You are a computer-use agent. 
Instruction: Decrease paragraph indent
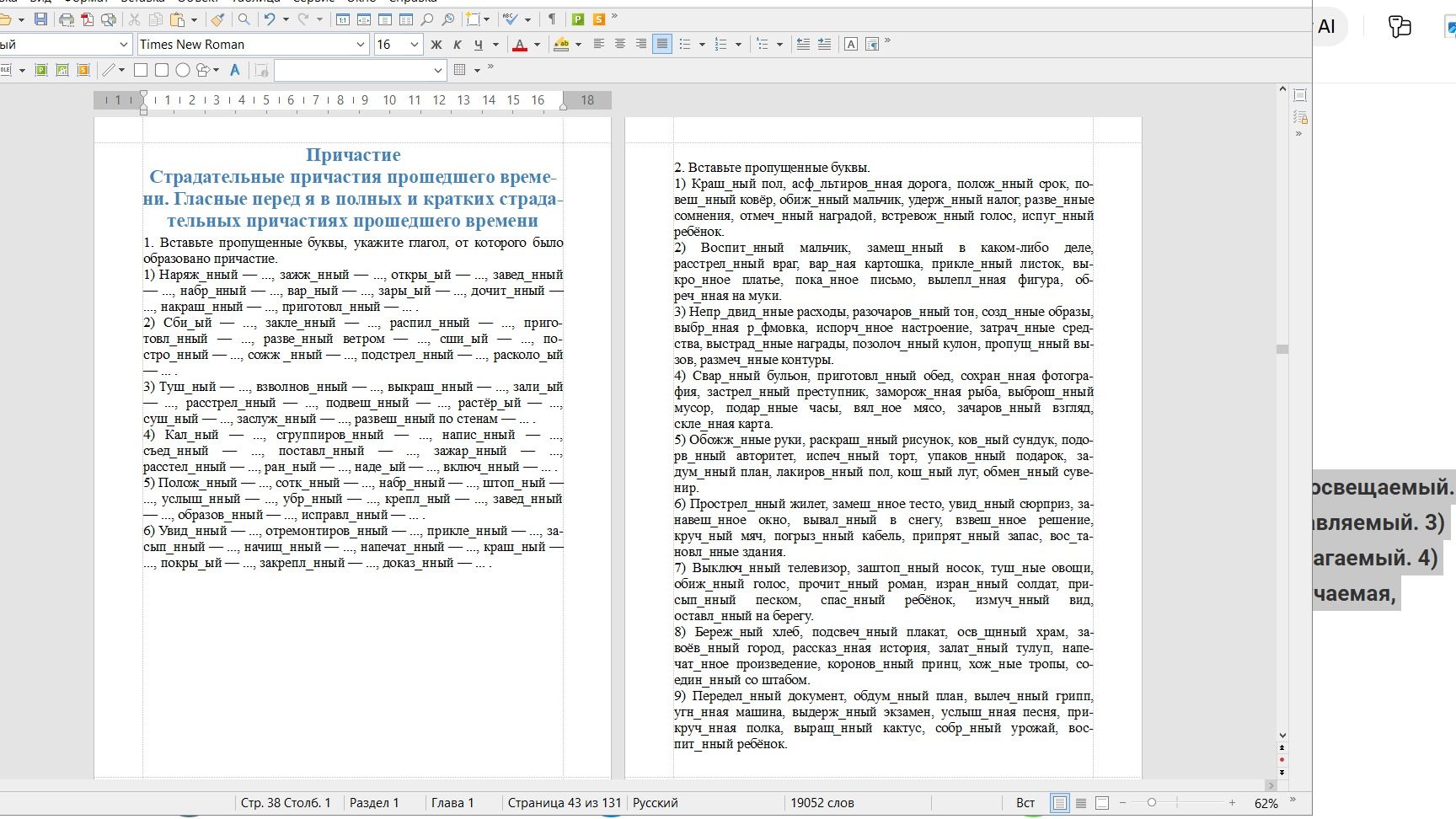pos(804,44)
